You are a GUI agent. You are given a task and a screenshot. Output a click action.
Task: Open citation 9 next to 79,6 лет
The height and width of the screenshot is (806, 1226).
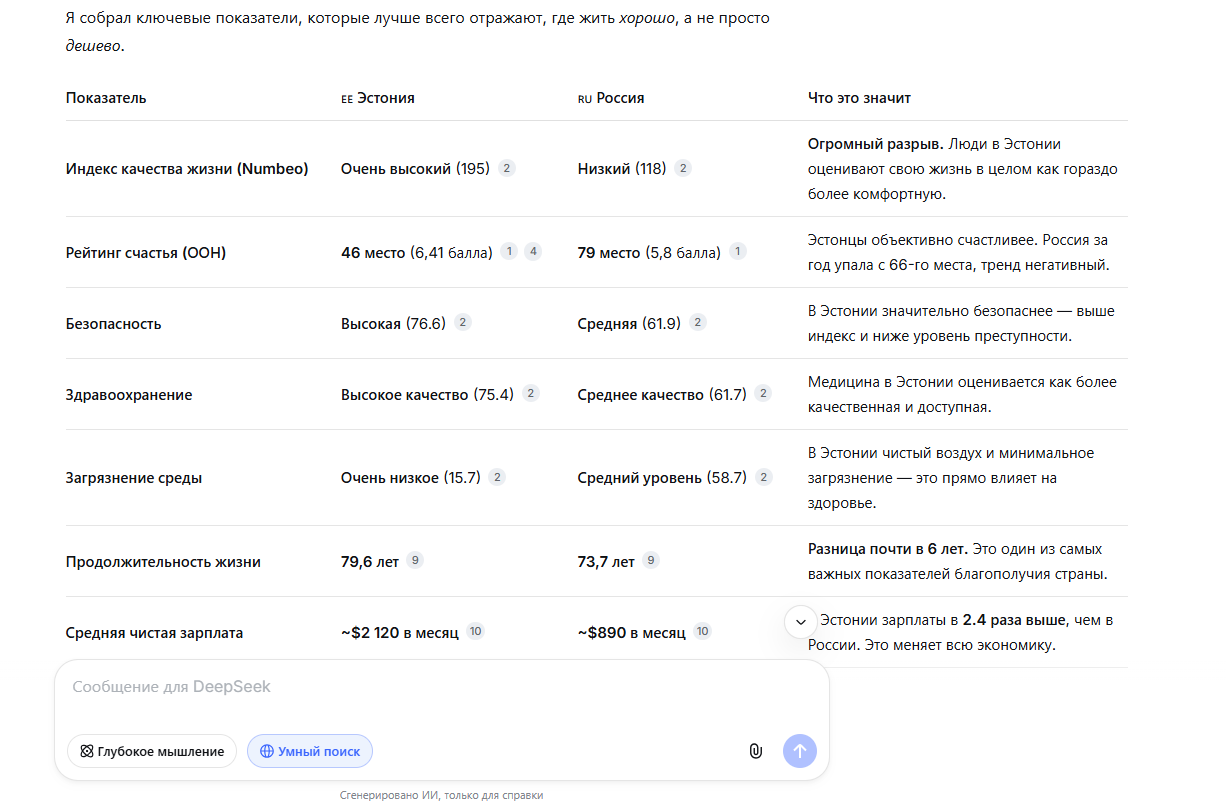415,561
